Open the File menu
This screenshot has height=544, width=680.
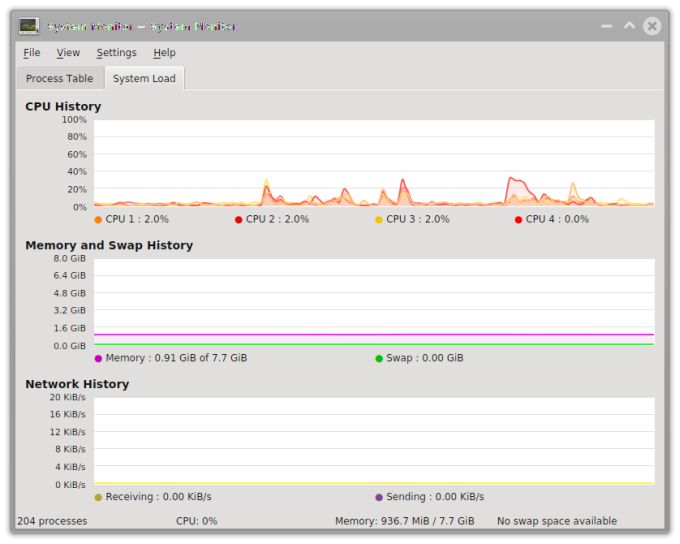click(x=32, y=53)
